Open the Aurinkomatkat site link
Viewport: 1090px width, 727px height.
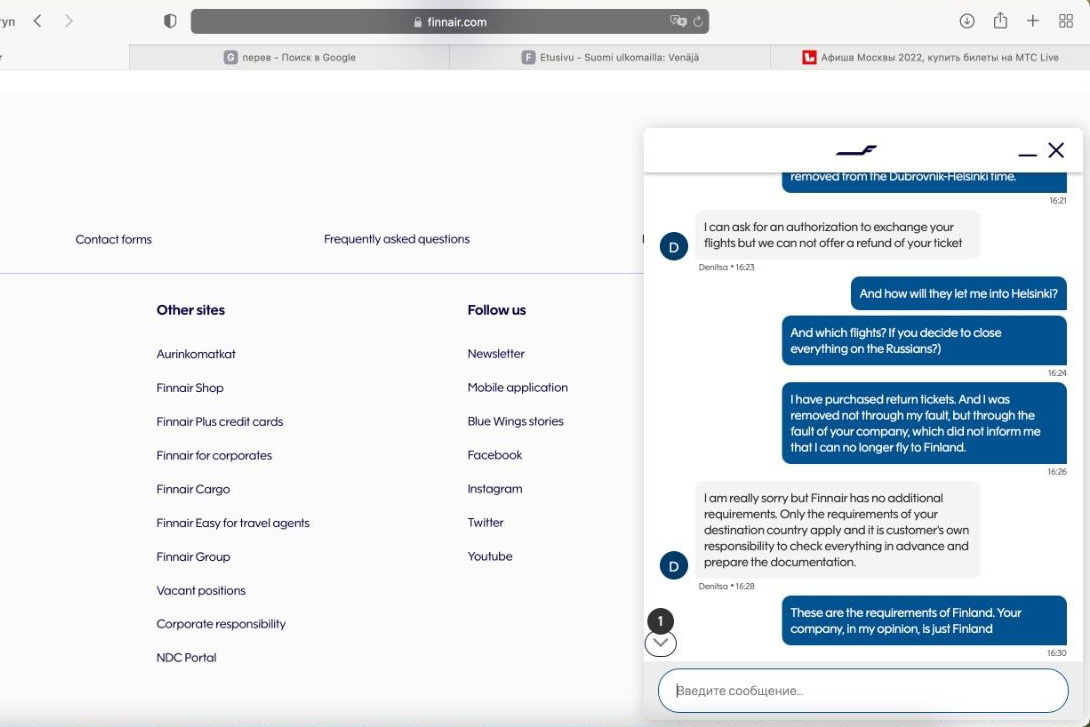tap(196, 354)
